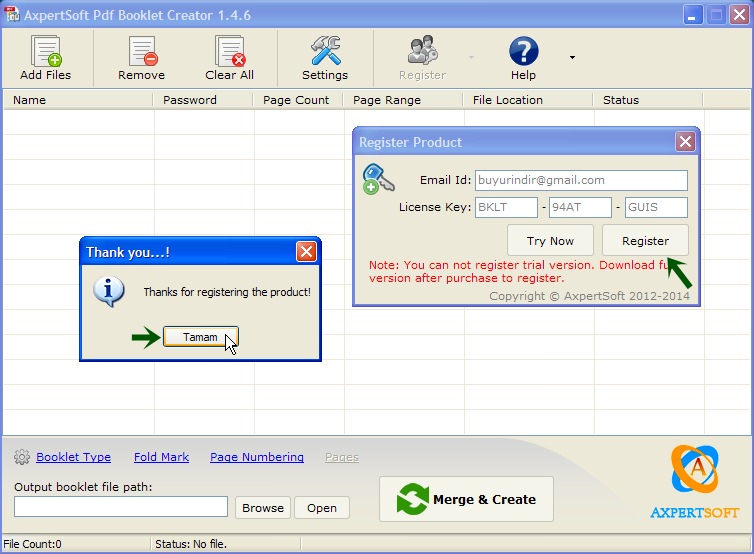Click the second License Key field 94AT
Viewport: 754px width, 554px height.
[580, 207]
